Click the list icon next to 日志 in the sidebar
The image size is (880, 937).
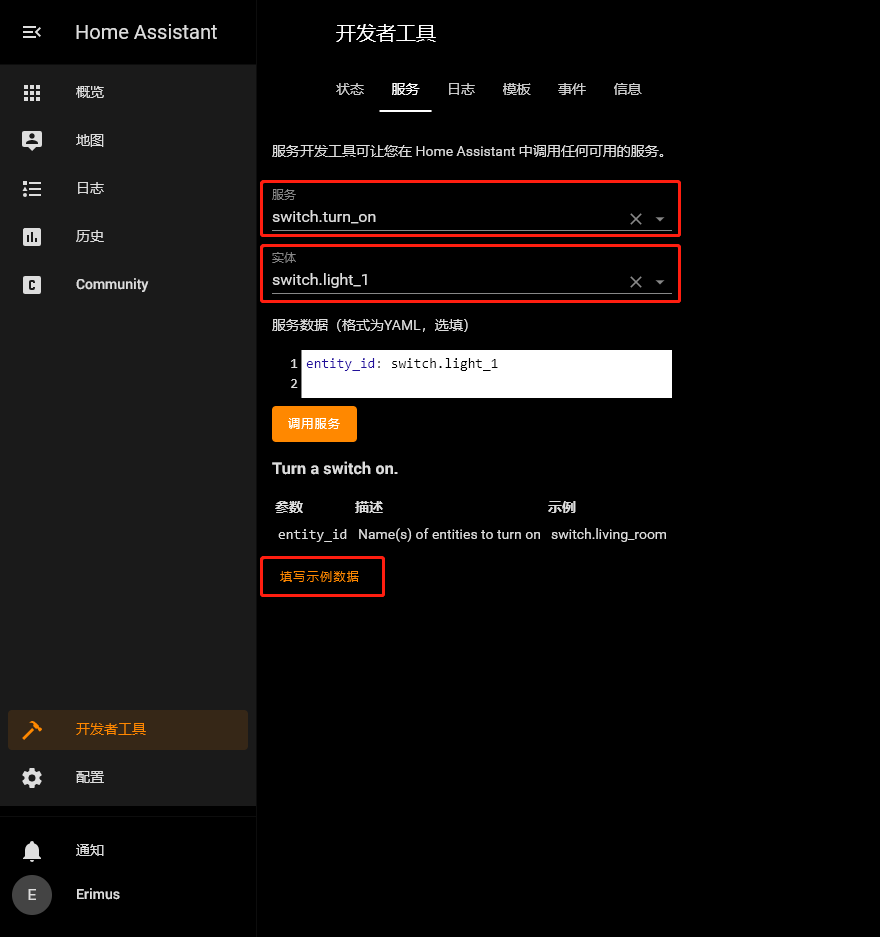click(32, 189)
